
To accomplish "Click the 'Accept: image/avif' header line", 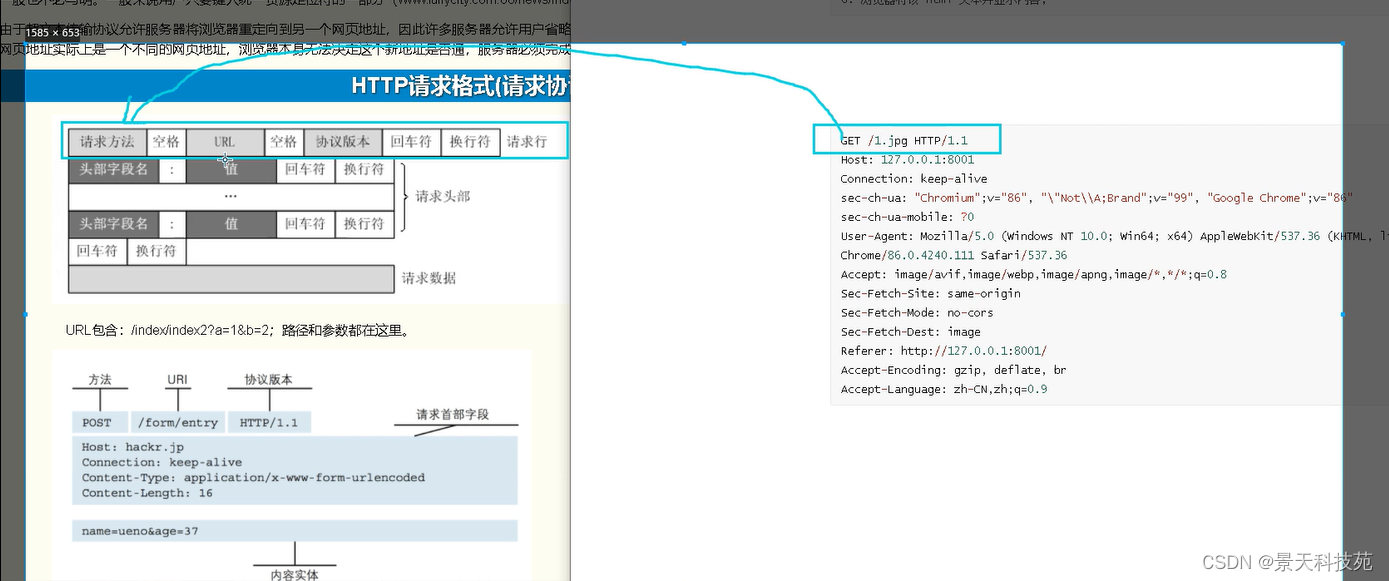I will [x=1033, y=274].
